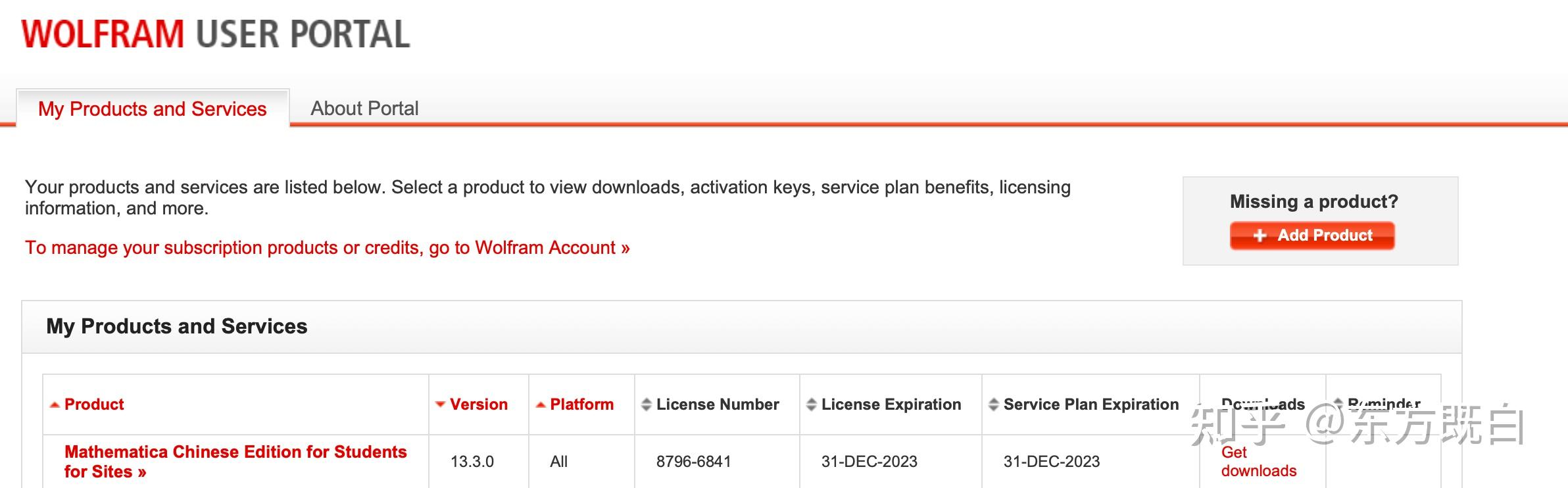The image size is (1568, 488).
Task: Follow the Wolfram Account subscription link
Action: click(x=327, y=248)
